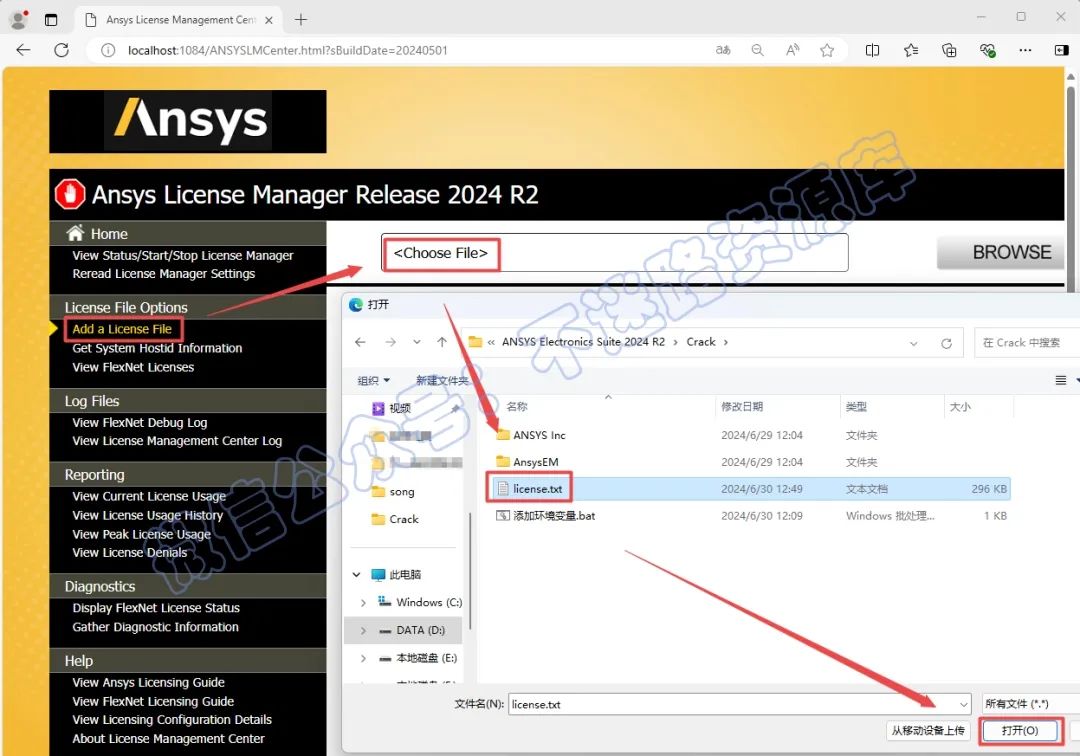
Task: Select Add a License File
Action: [122, 329]
